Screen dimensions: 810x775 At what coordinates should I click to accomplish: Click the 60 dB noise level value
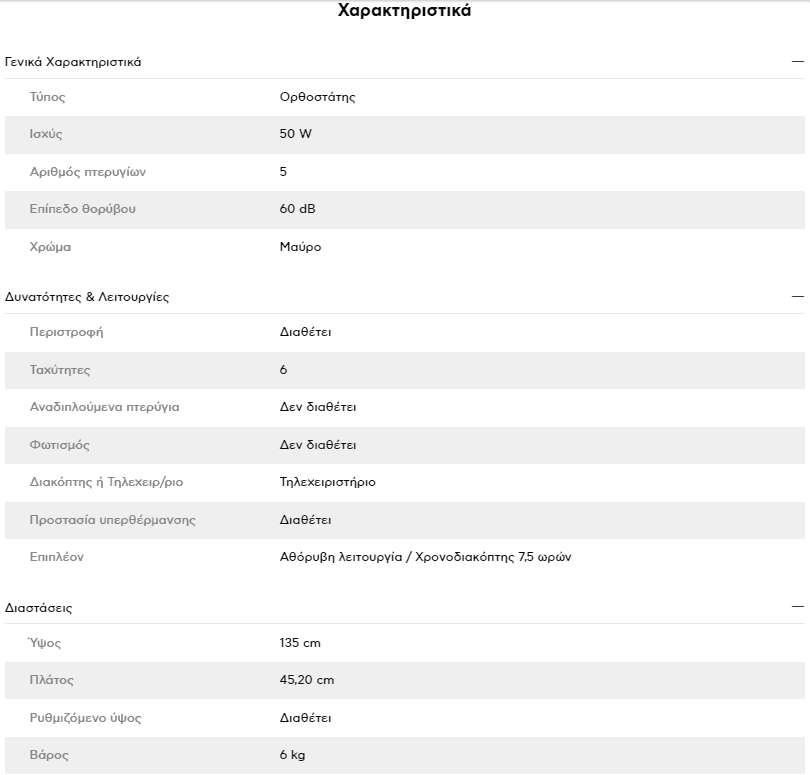pos(298,209)
